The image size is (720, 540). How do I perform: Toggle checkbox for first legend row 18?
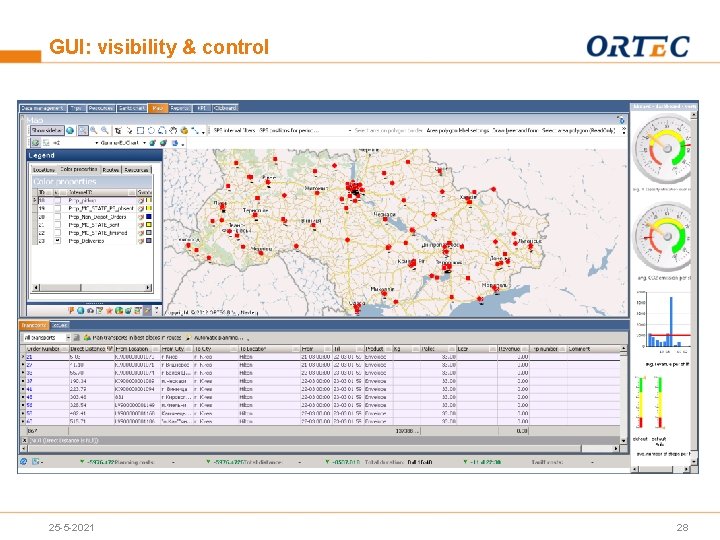click(x=57, y=200)
